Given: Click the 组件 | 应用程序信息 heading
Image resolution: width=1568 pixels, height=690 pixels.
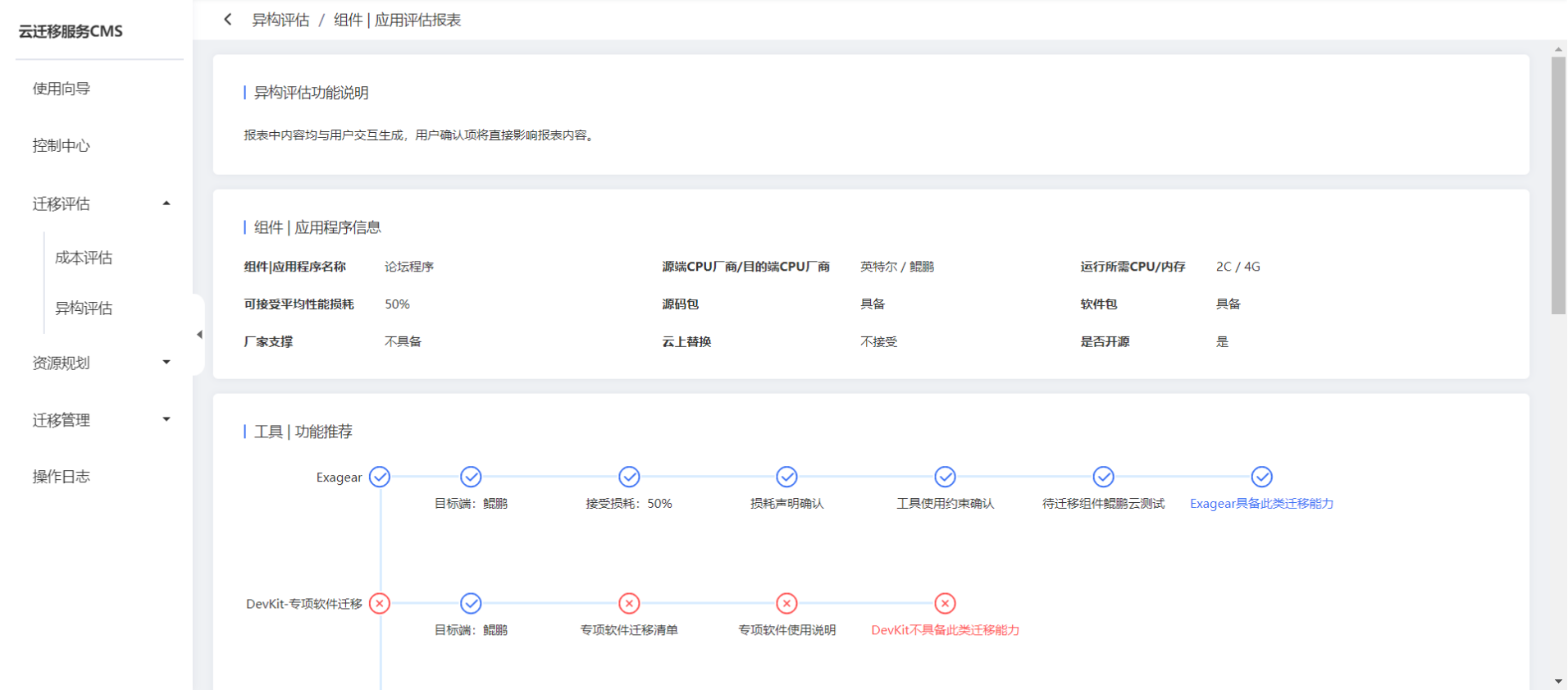Looking at the screenshot, I should 317,227.
